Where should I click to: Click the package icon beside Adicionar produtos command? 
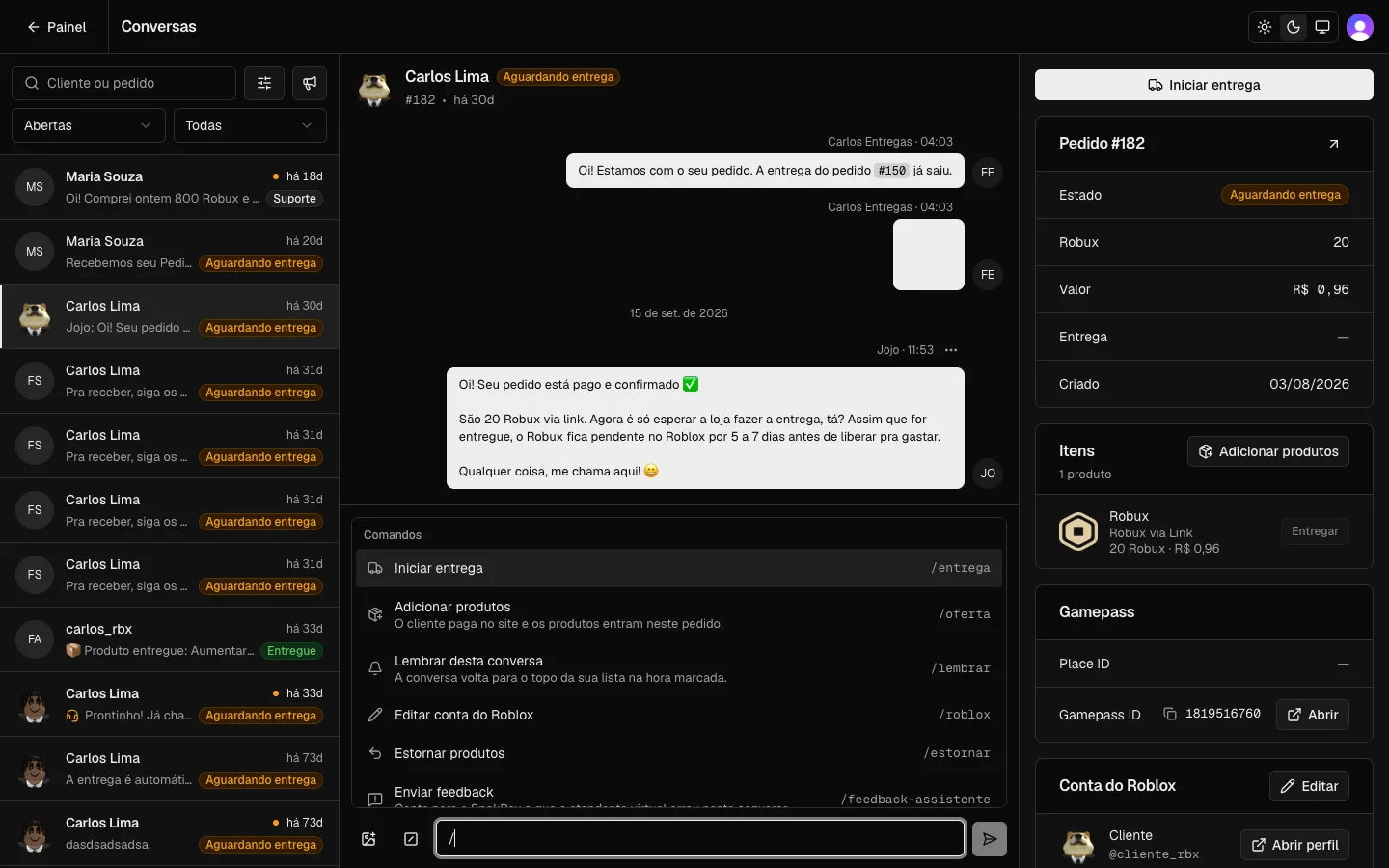[375, 614]
